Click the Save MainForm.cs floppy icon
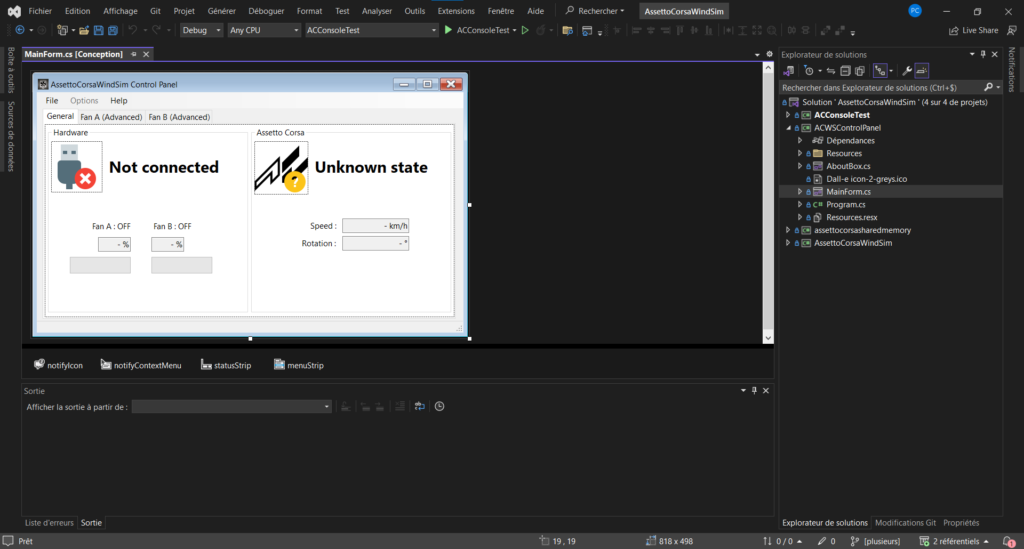 coord(99,30)
